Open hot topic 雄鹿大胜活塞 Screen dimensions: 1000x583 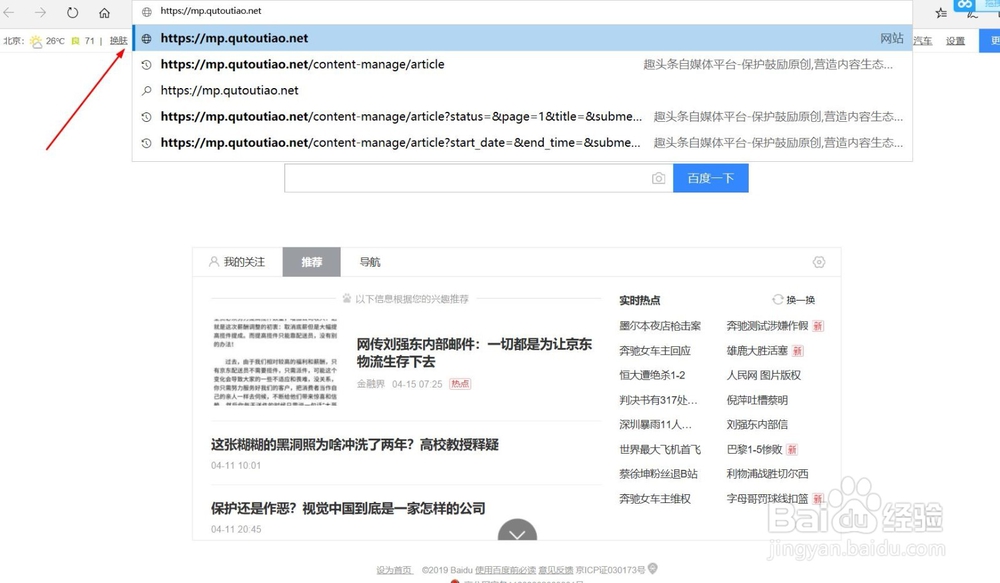(757, 351)
